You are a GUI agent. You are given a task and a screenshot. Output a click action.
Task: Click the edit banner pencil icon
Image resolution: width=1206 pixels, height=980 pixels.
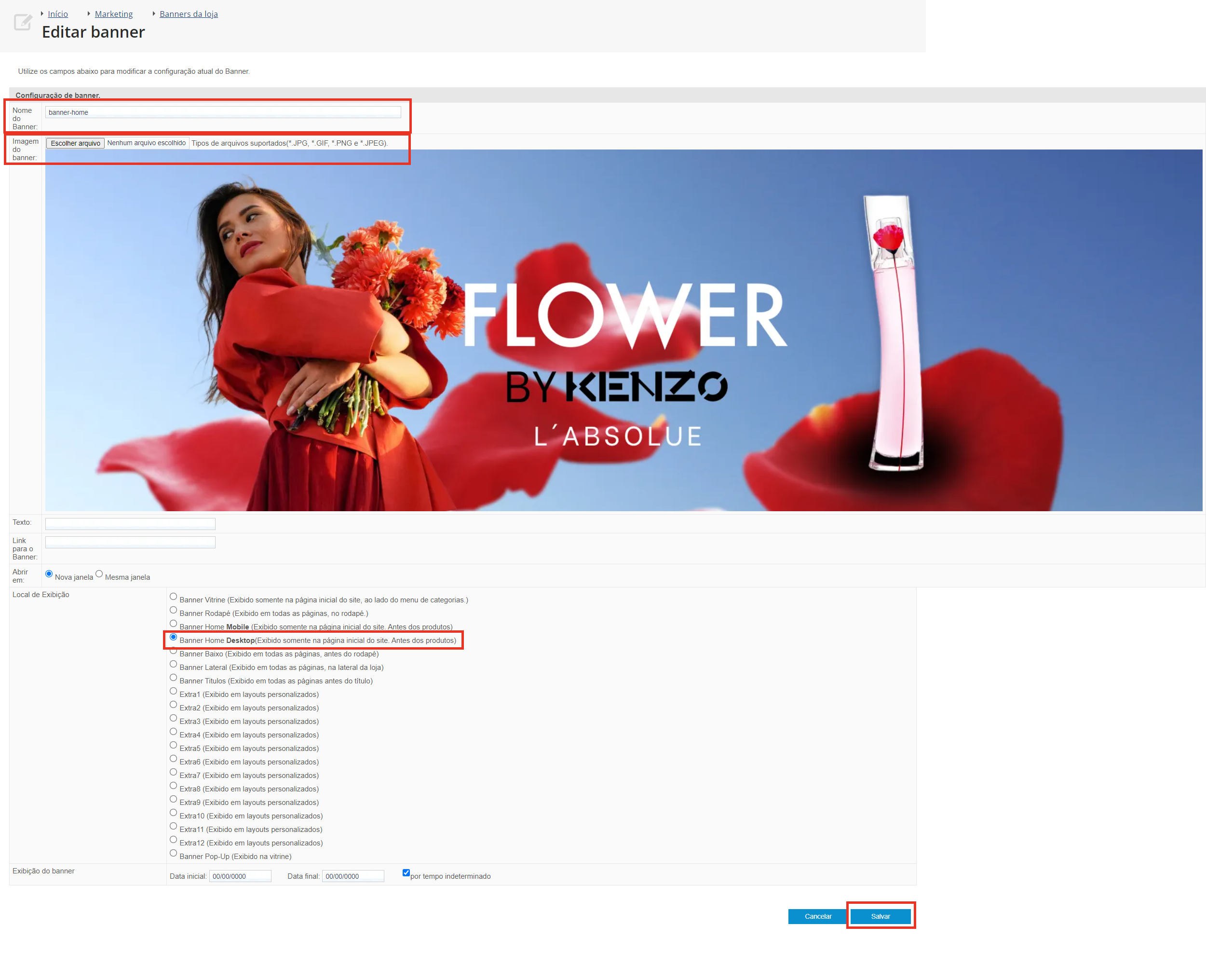pyautogui.click(x=23, y=23)
